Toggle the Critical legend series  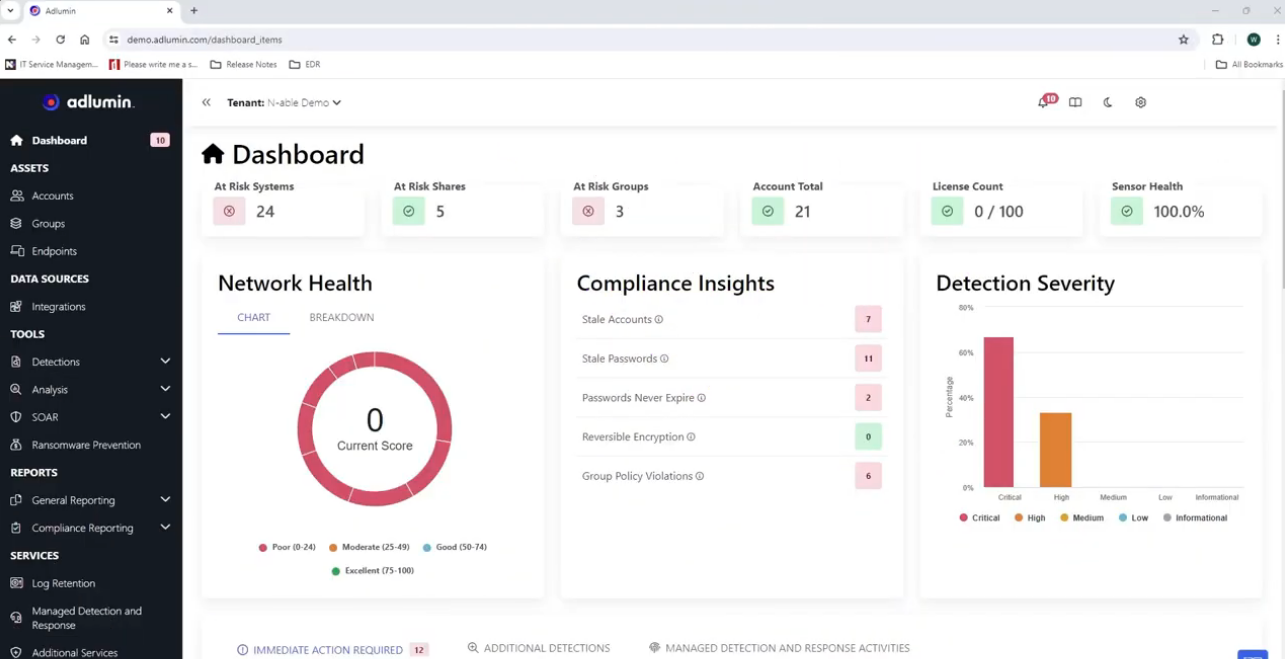[x=979, y=518]
